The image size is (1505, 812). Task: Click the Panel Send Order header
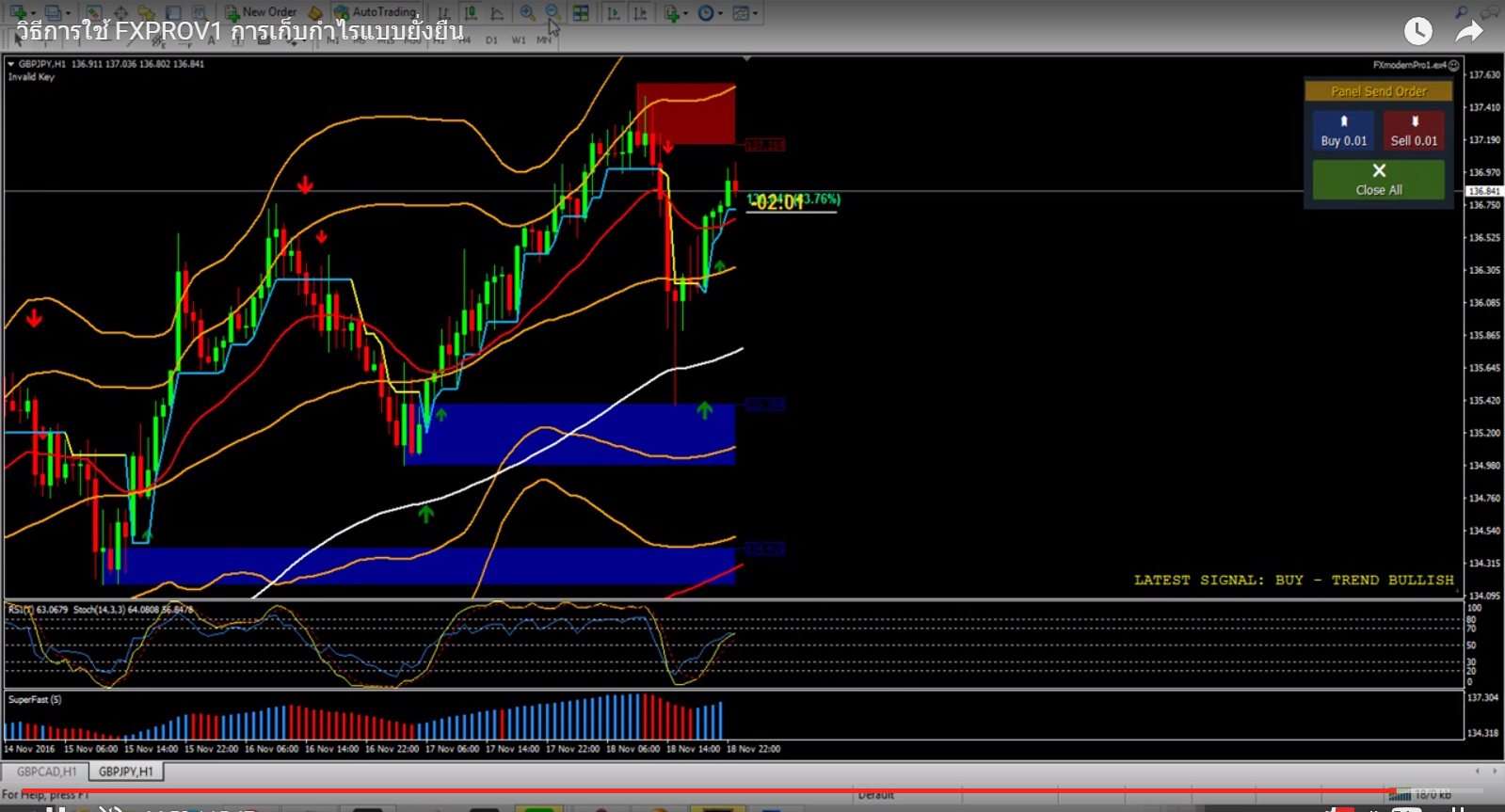point(1379,91)
